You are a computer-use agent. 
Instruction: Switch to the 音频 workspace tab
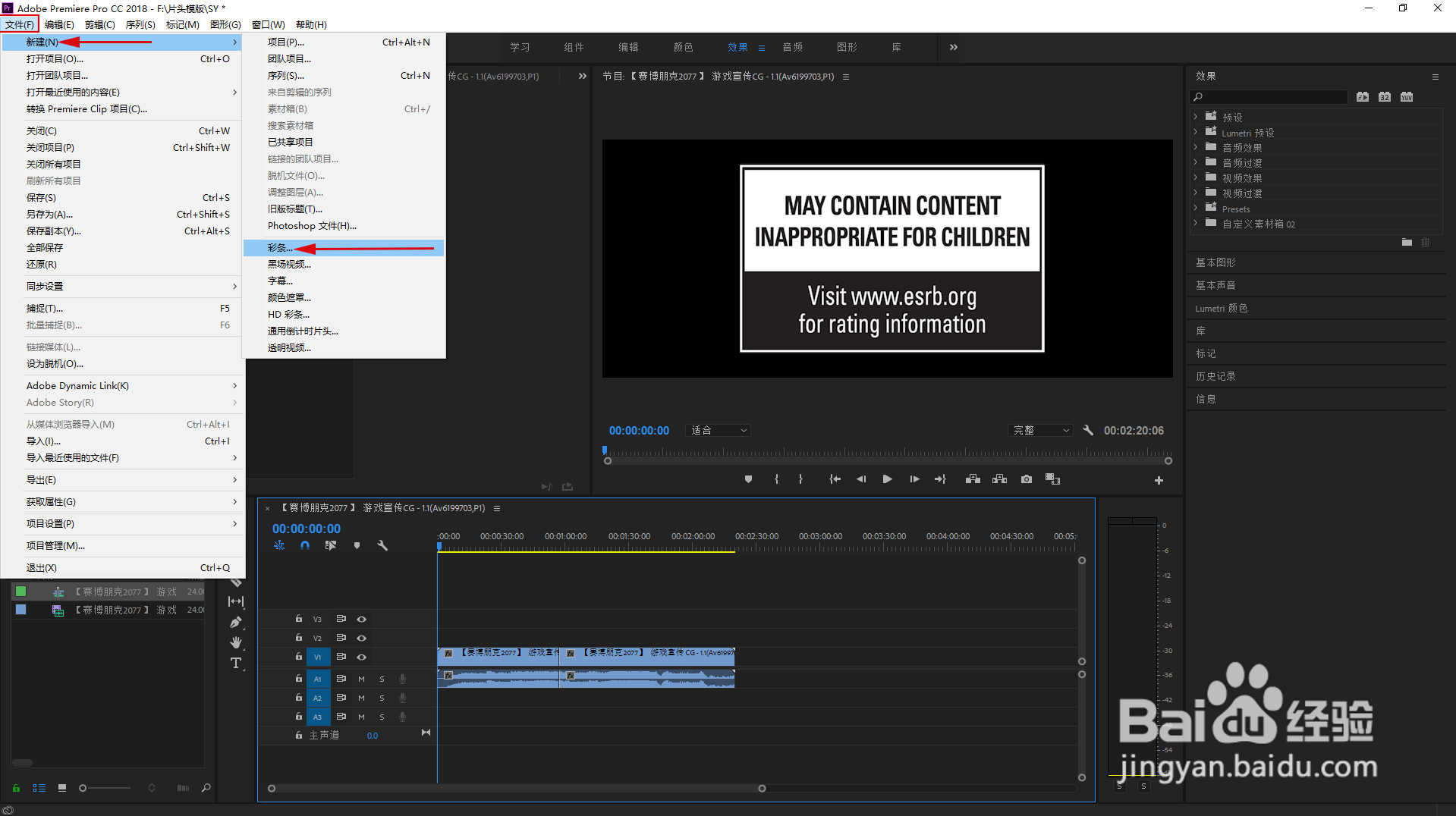(792, 47)
